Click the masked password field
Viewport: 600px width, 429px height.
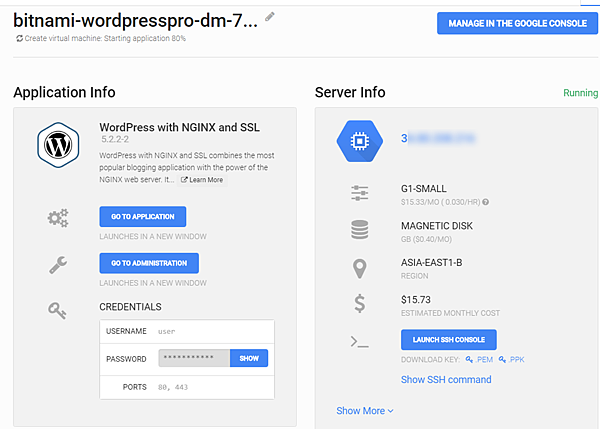tap(194, 359)
